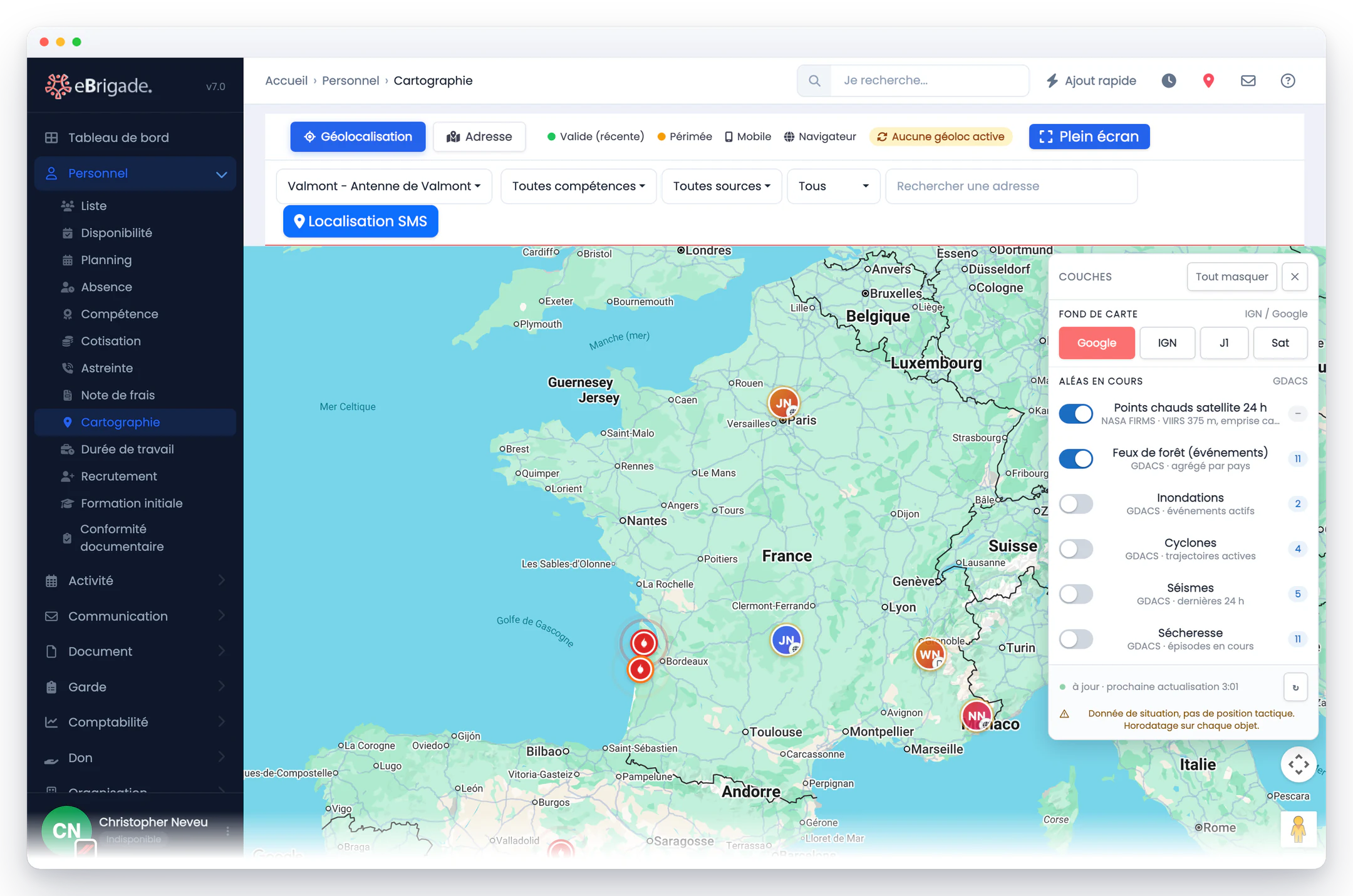Click the map pan control button
The width and height of the screenshot is (1353, 896).
point(1299,765)
